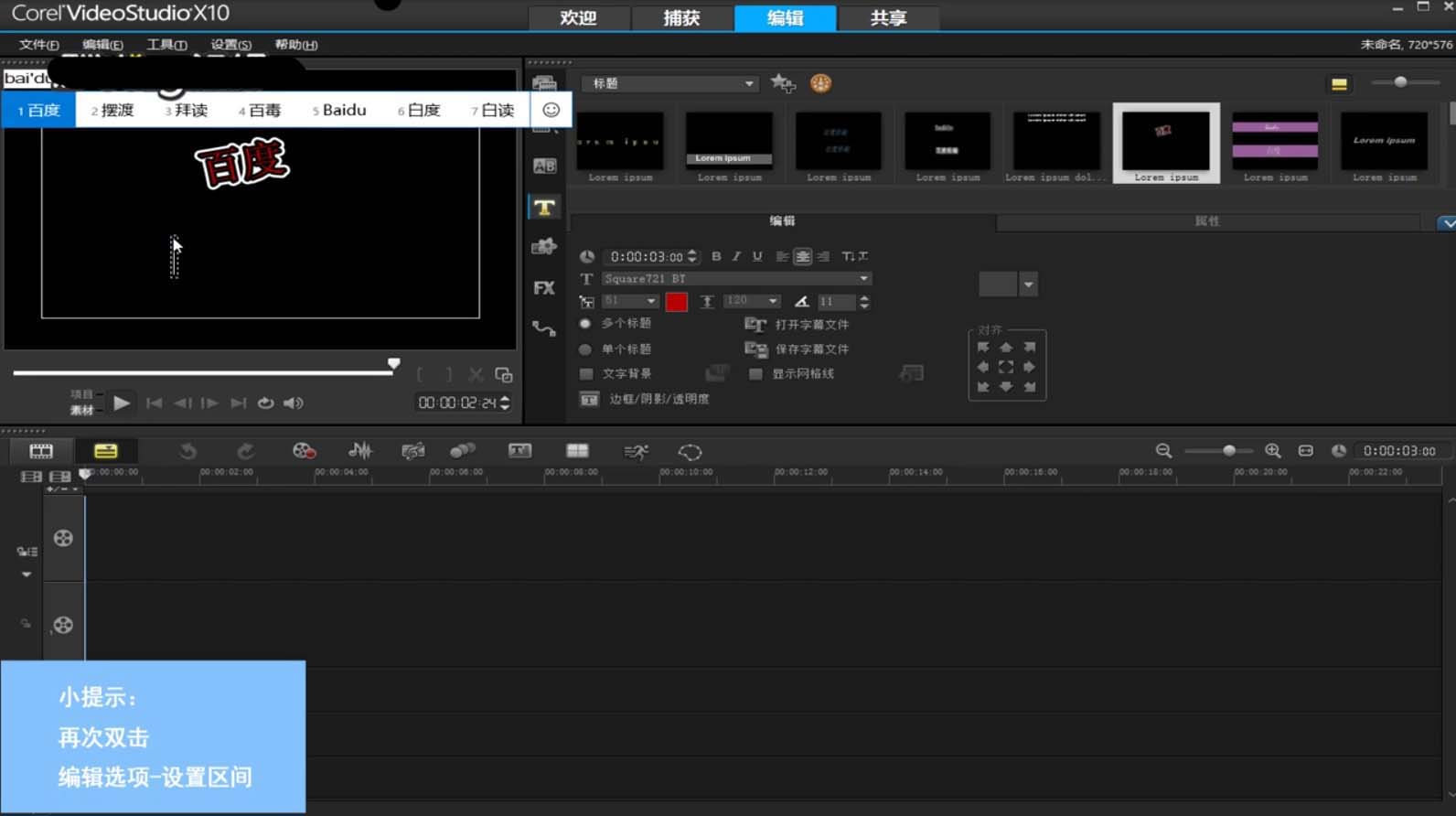The width and height of the screenshot is (1456, 816).
Task: Open the Transitions AB library icon
Action: 544,166
